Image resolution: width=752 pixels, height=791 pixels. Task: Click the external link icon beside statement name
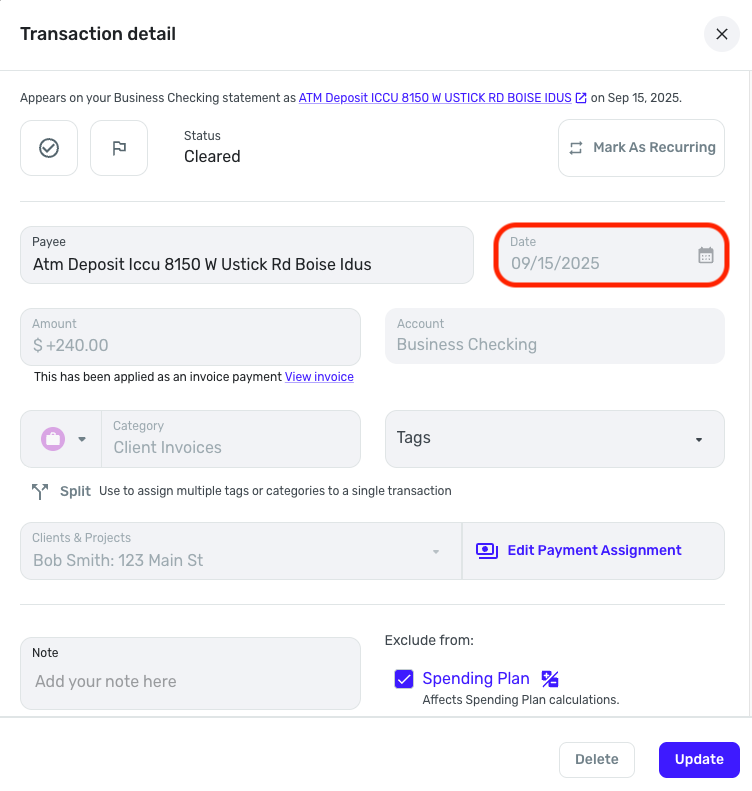pyautogui.click(x=581, y=98)
